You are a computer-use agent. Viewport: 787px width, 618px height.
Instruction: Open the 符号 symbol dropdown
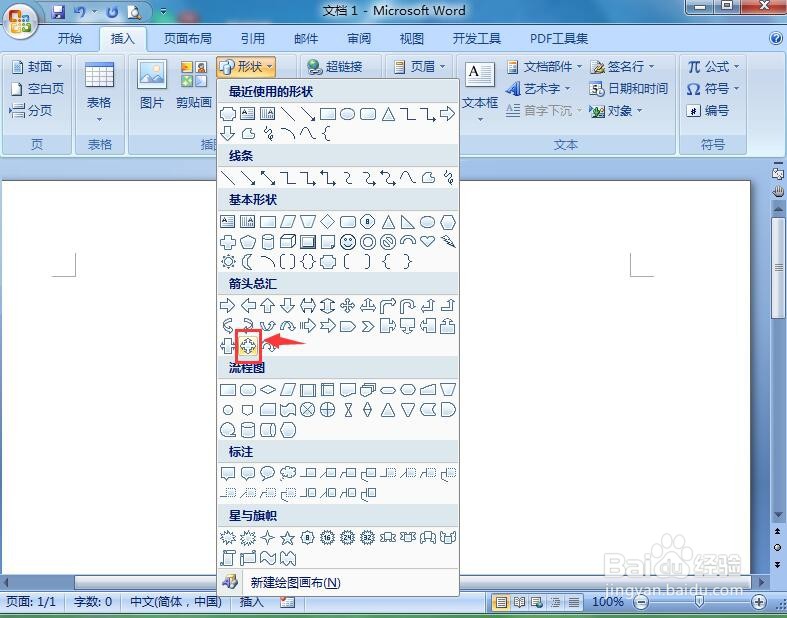tap(713, 89)
